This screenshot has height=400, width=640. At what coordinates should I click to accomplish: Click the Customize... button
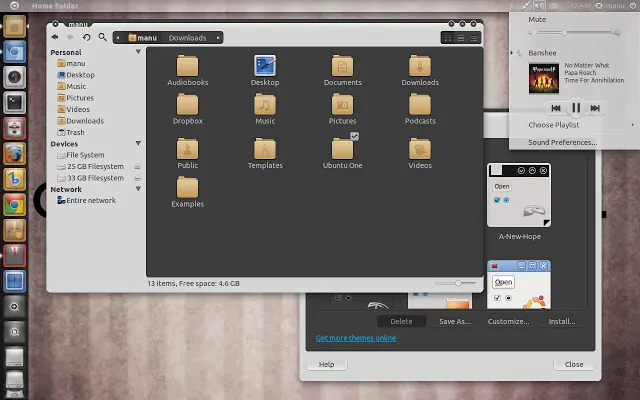(x=508, y=321)
